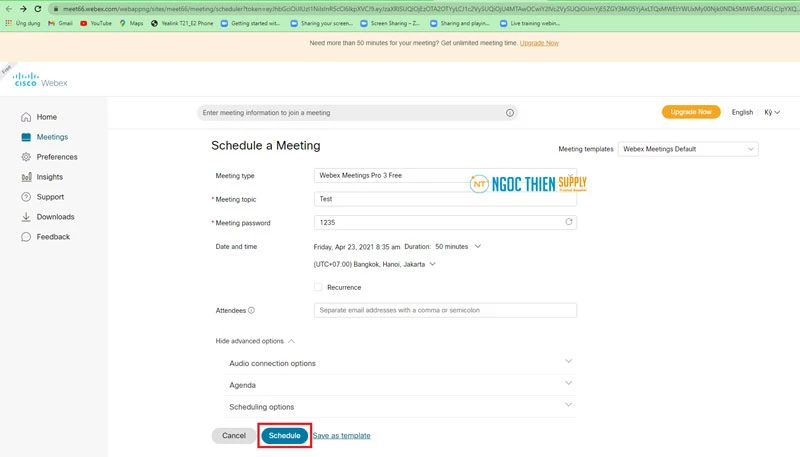Select Meetings in the sidebar
800x457 pixels.
coord(52,137)
